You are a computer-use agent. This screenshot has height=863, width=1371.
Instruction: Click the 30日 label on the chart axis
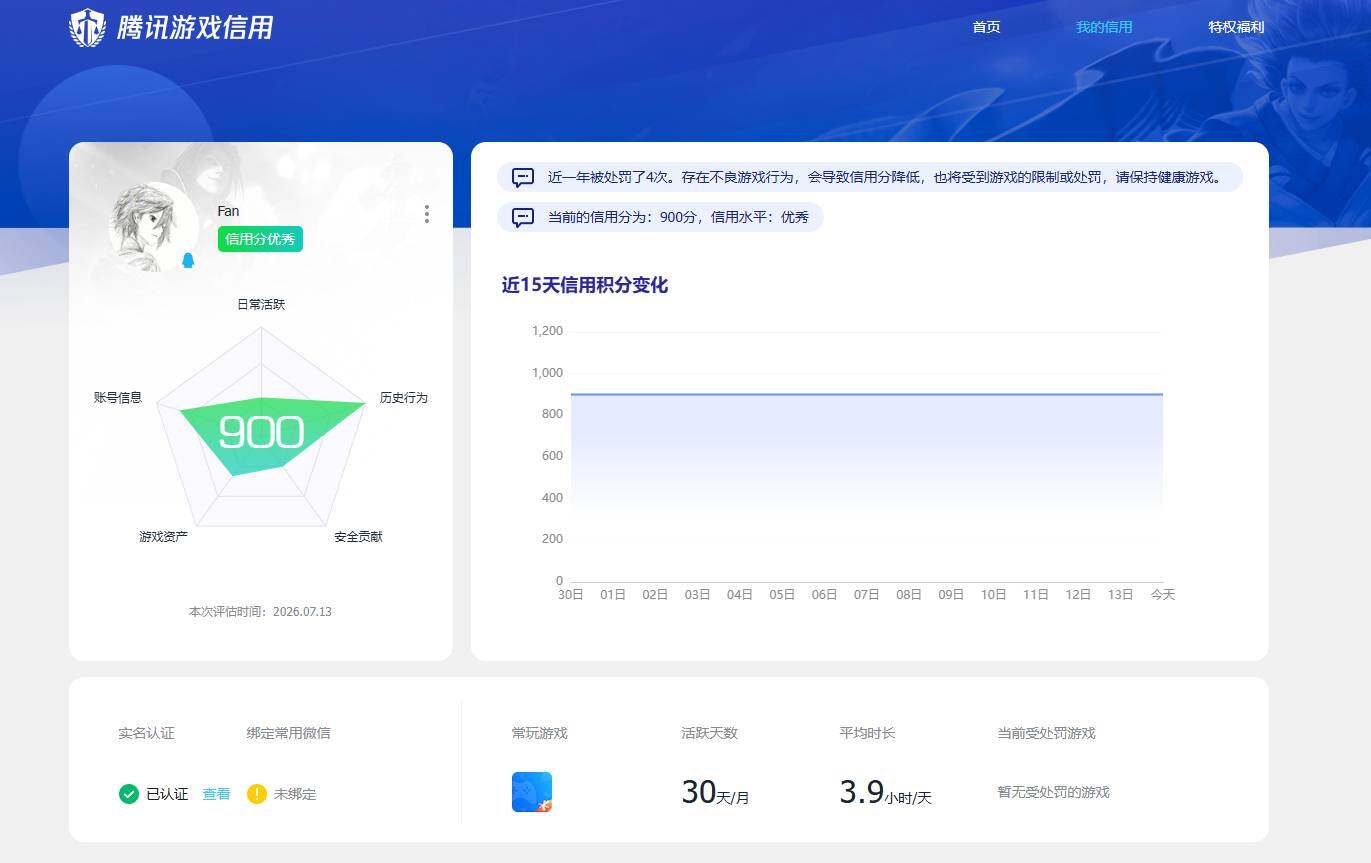[570, 594]
